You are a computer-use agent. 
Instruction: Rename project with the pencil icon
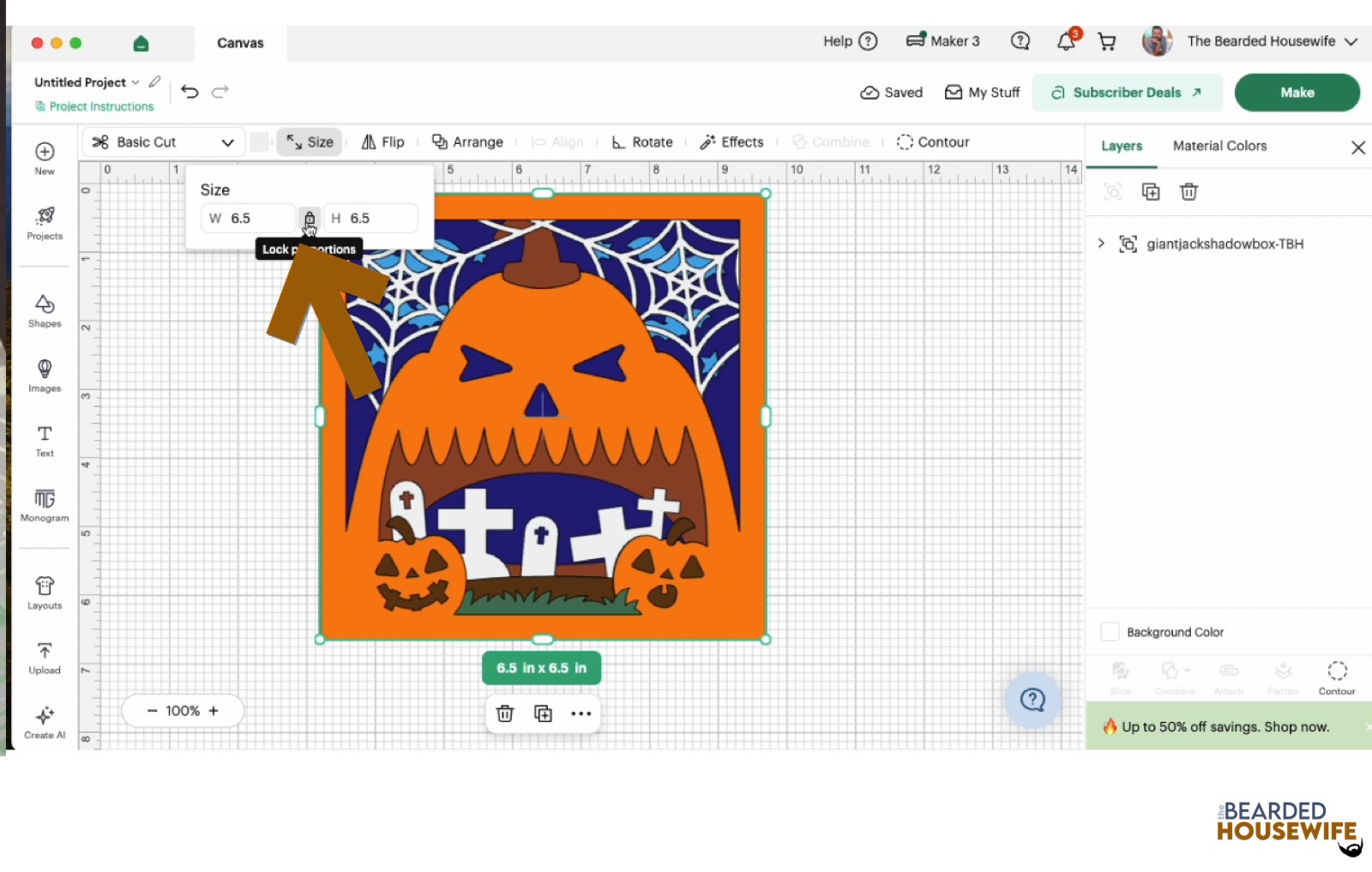click(x=154, y=81)
